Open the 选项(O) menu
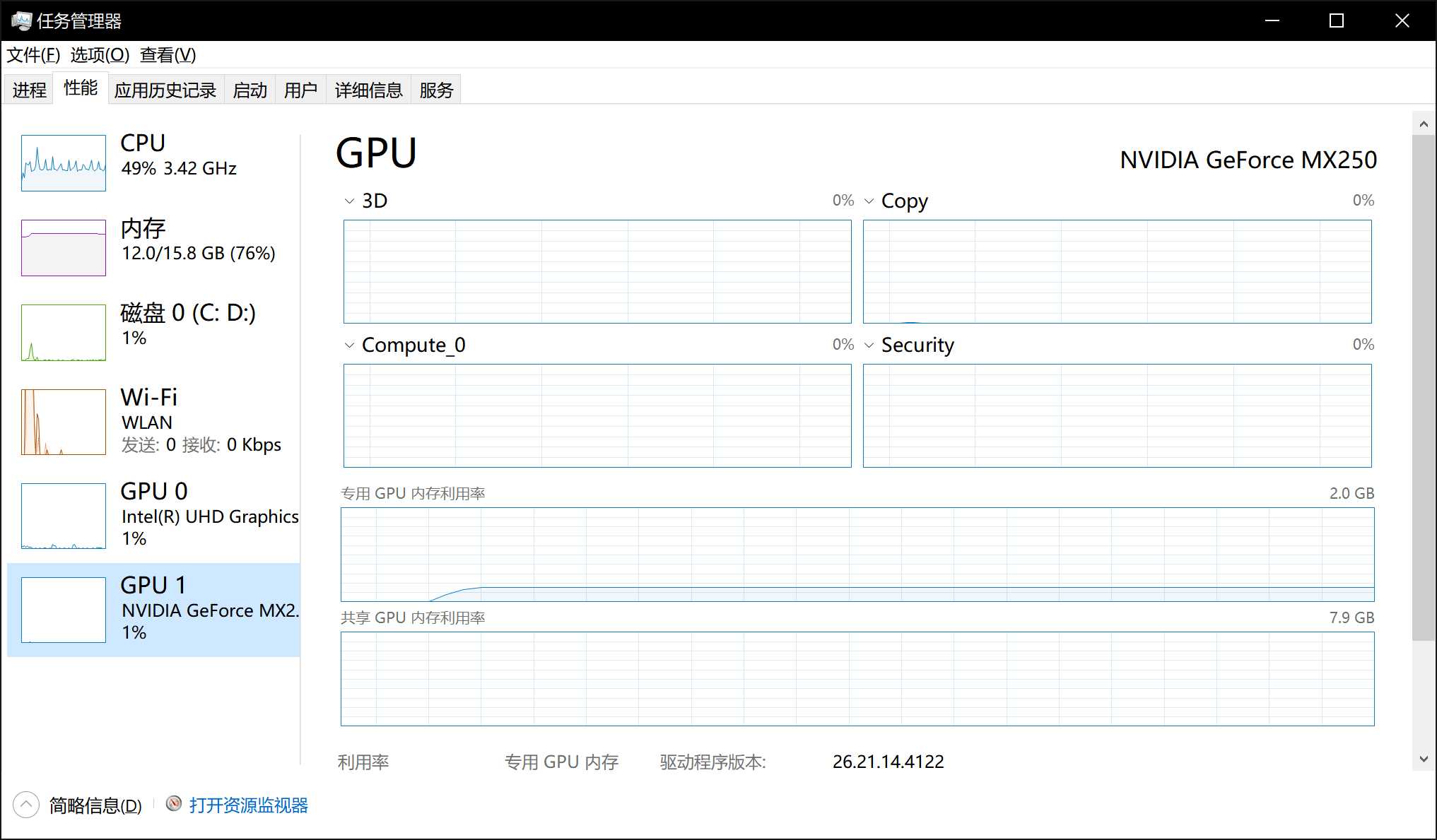1437x840 pixels. pos(100,55)
